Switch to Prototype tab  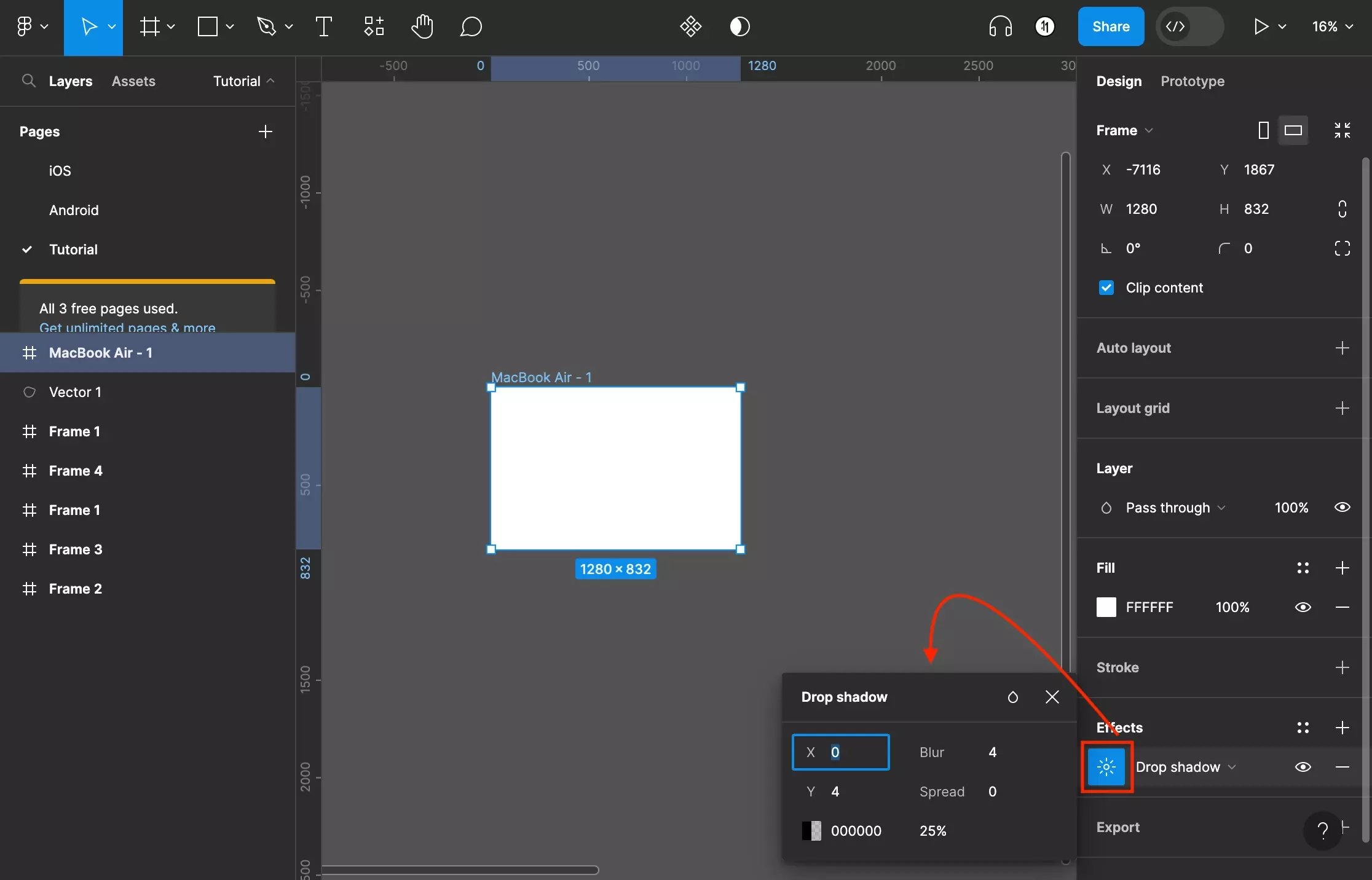[x=1192, y=81]
